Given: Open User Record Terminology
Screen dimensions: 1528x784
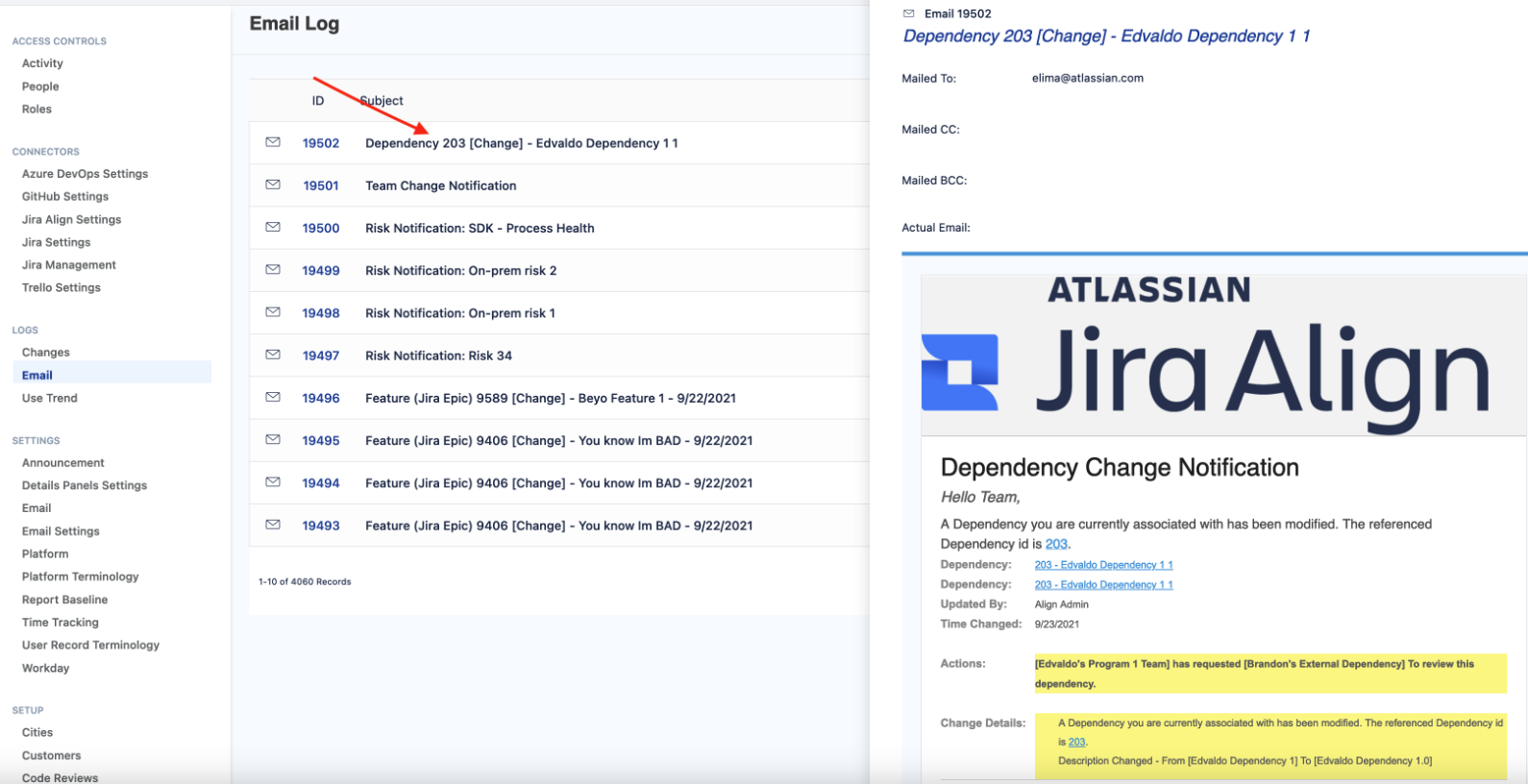Looking at the screenshot, I should (x=90, y=646).
